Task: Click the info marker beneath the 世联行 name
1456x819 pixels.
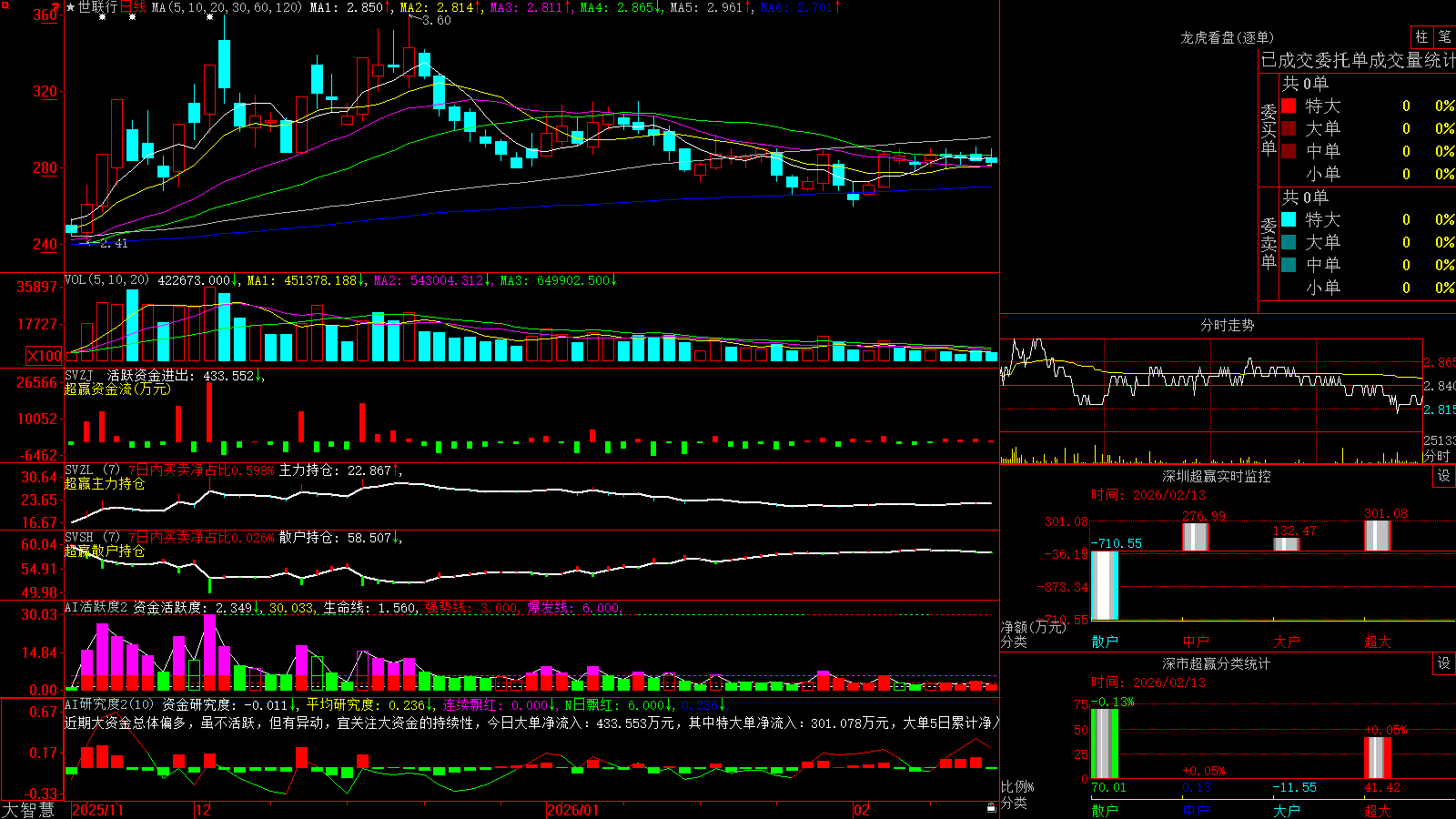Action: coord(102,17)
